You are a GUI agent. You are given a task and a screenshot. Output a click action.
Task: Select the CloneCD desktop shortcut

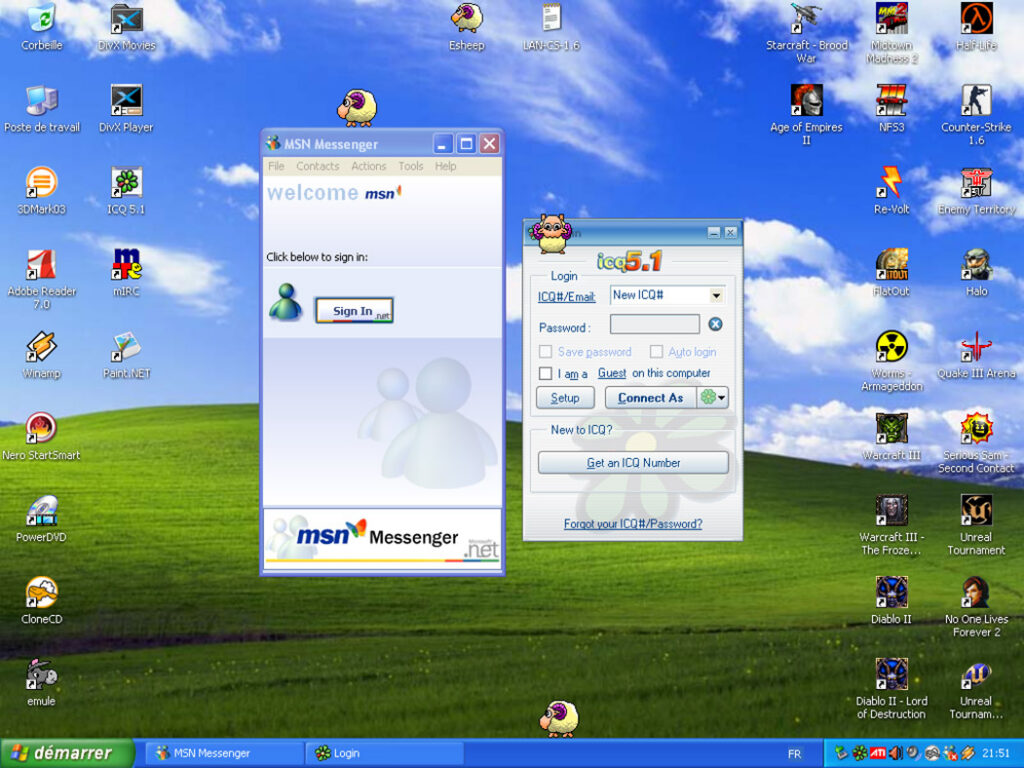pos(42,602)
